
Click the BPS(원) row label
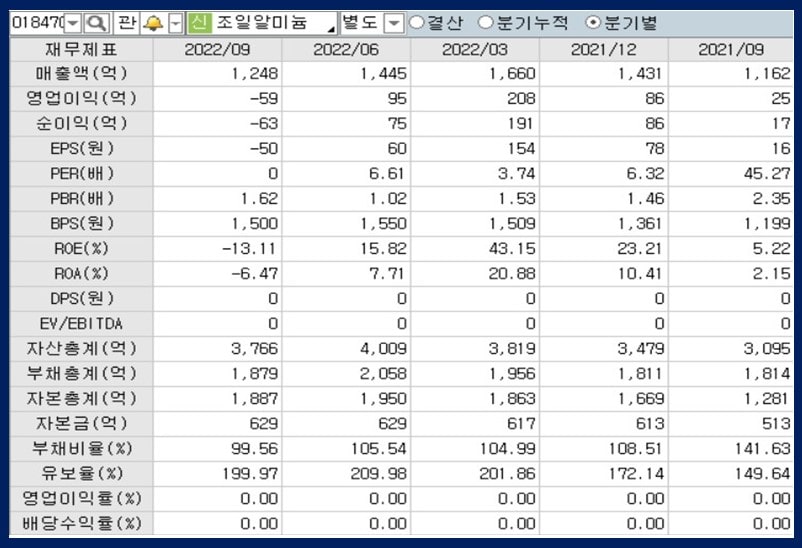tap(81, 224)
